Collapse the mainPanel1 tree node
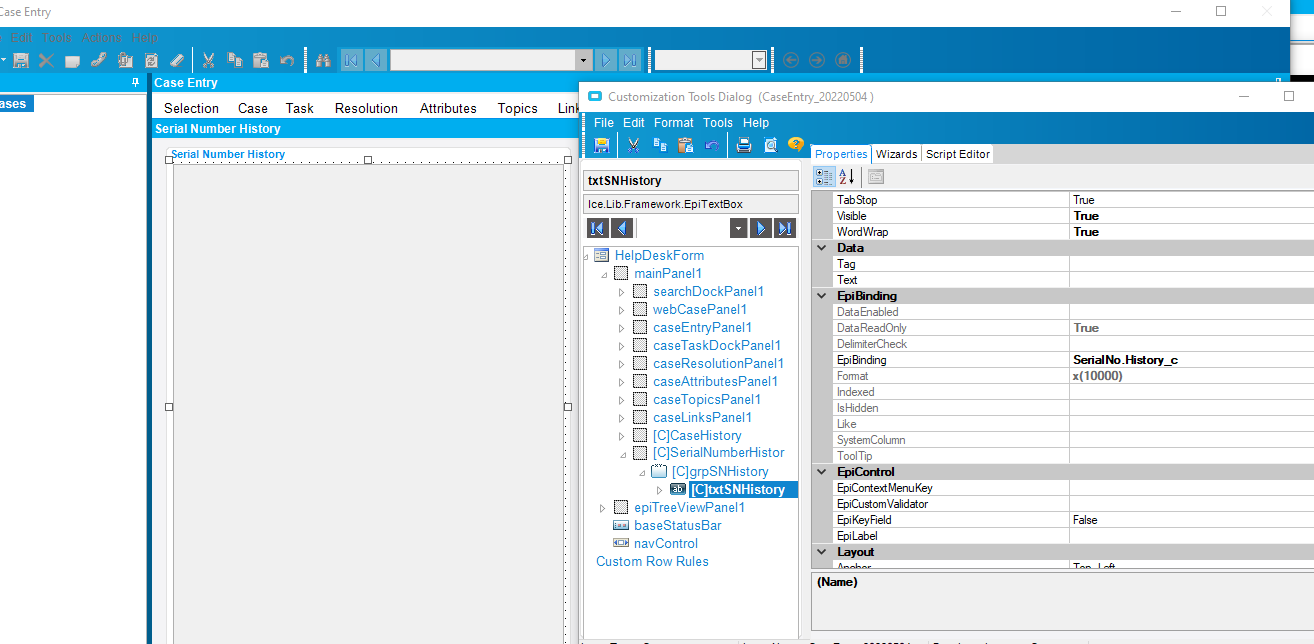Image resolution: width=1314 pixels, height=644 pixels. point(603,274)
